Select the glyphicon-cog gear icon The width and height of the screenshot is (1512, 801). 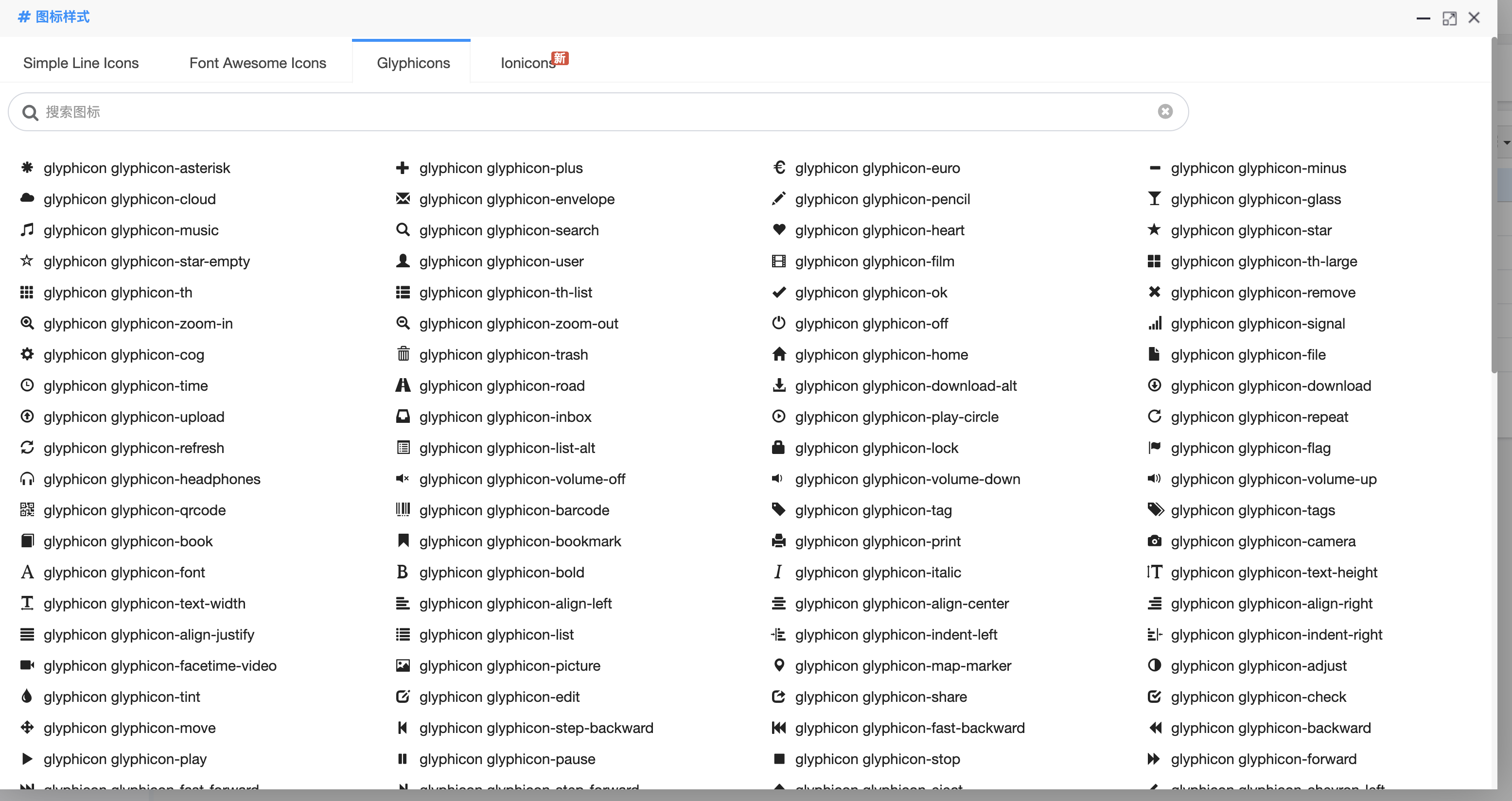[x=27, y=354]
